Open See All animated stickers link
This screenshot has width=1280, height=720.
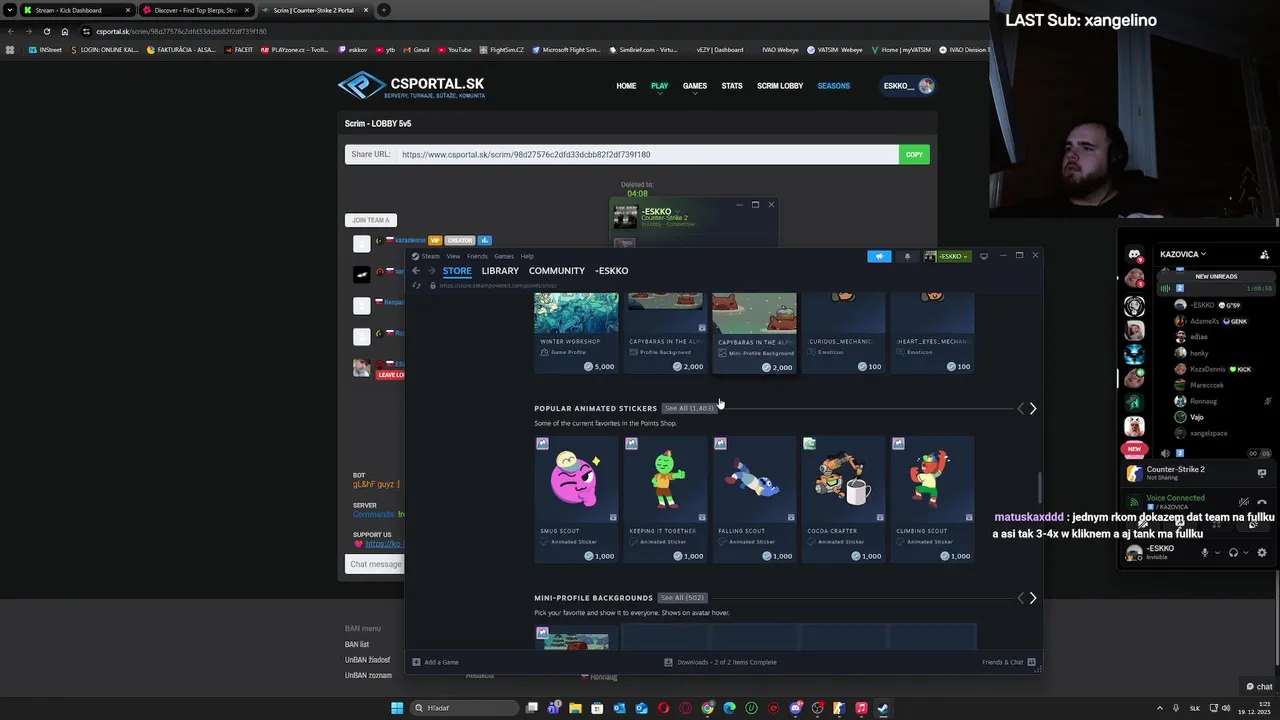click(x=689, y=408)
